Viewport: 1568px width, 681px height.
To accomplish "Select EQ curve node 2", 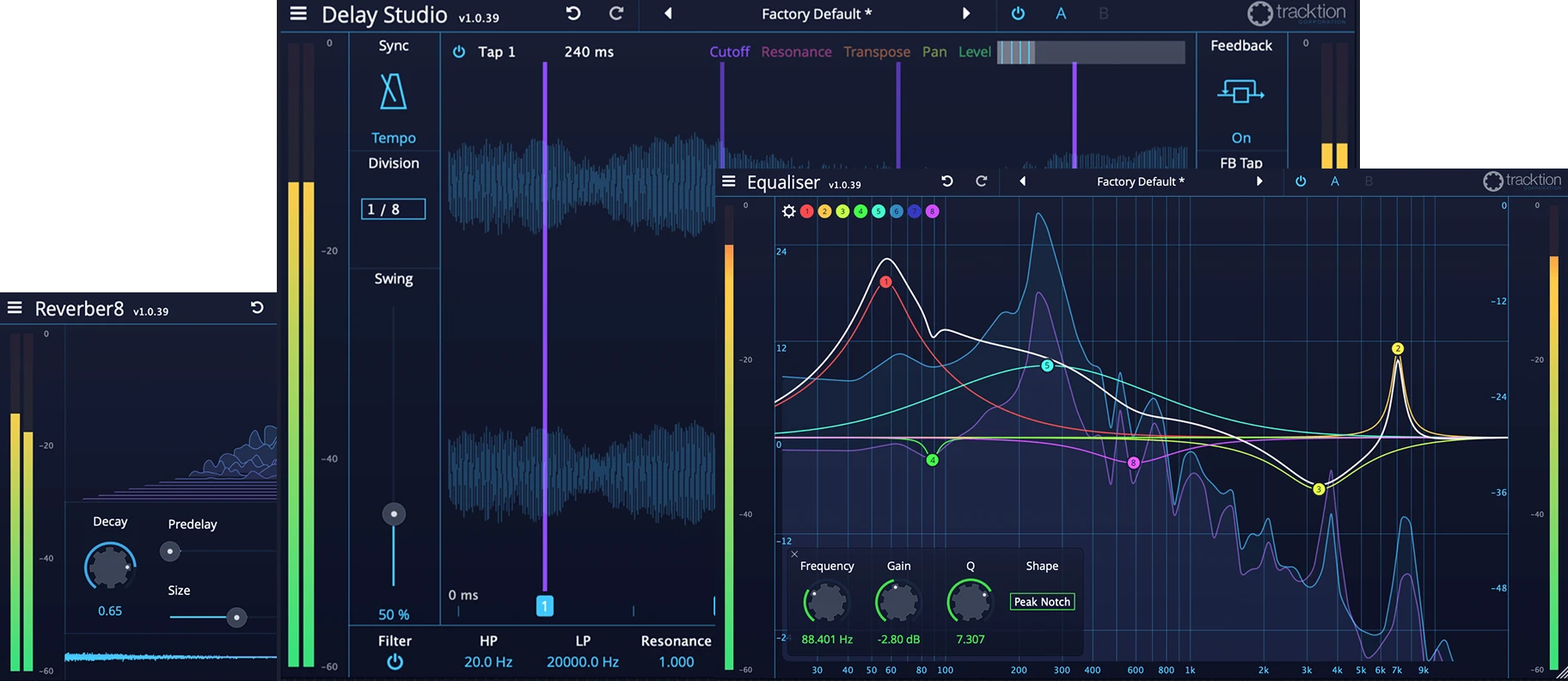I will click(1398, 348).
